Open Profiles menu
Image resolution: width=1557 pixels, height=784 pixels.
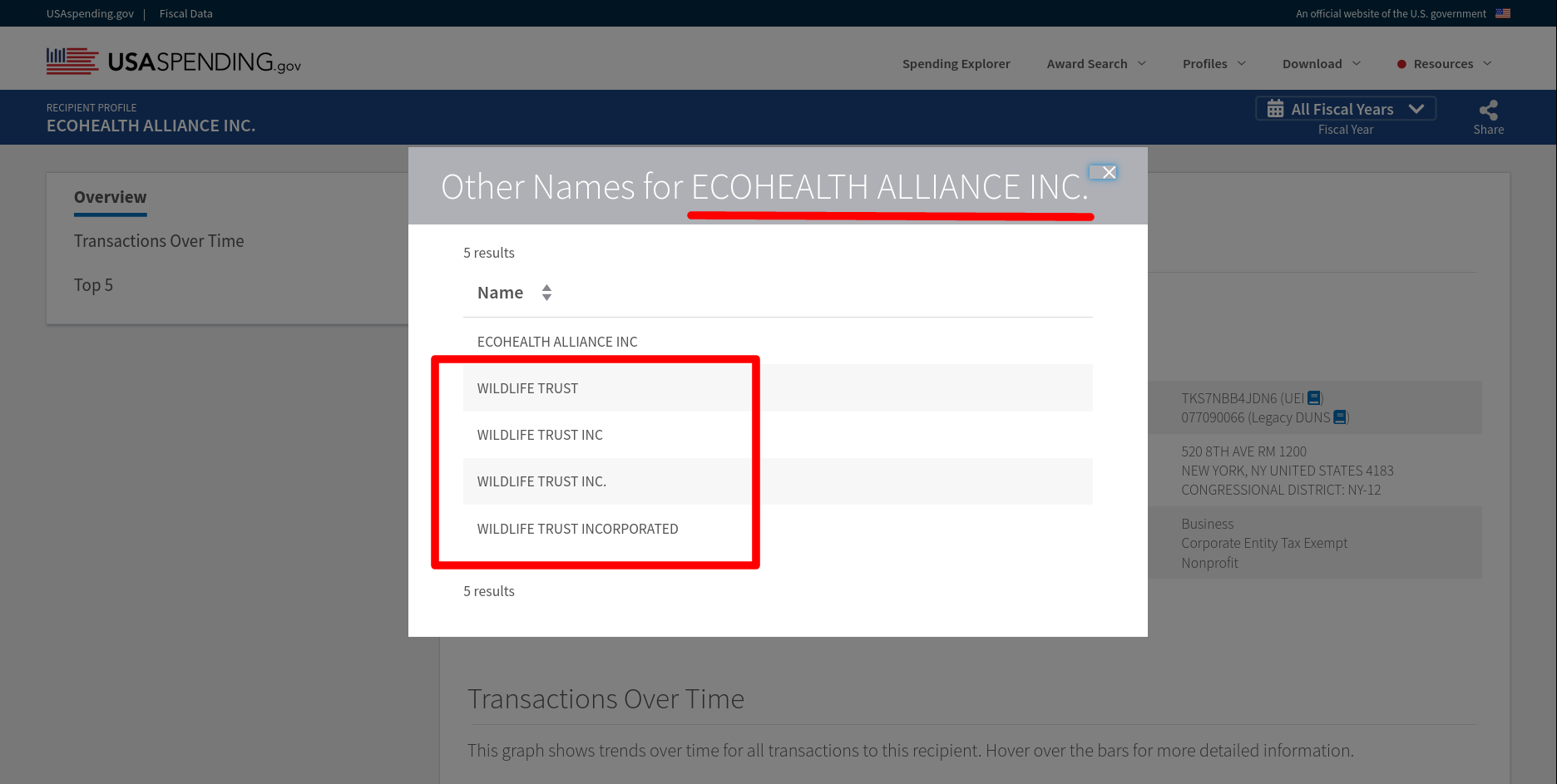(x=1214, y=64)
